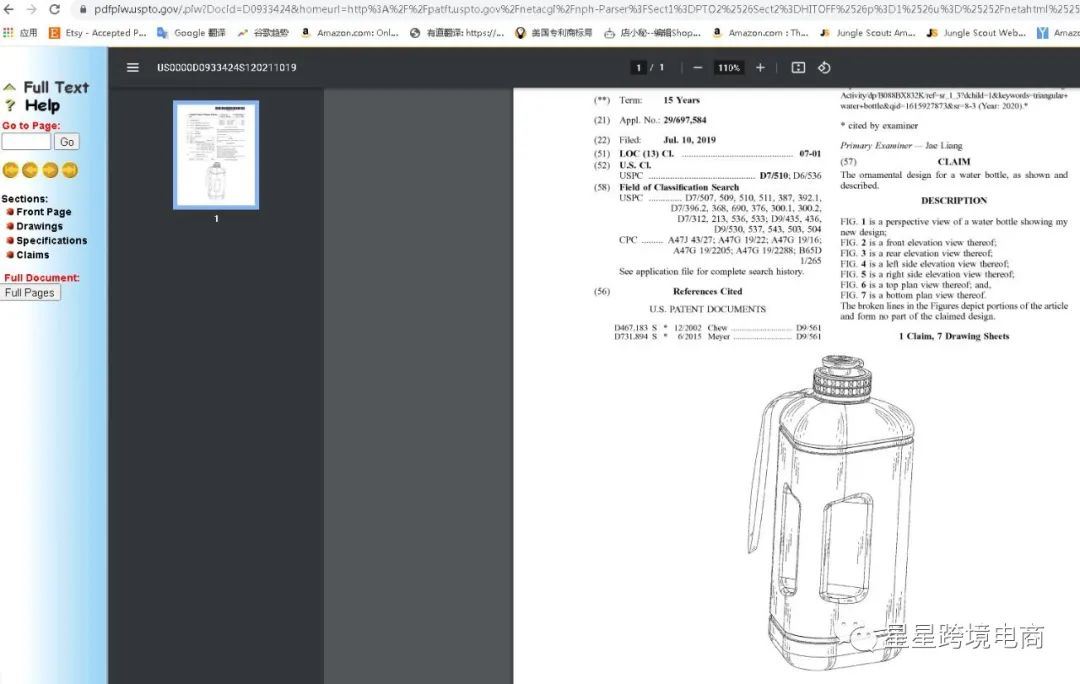Click the previous page yellow arrow
Image resolution: width=1080 pixels, height=684 pixels.
30,170
